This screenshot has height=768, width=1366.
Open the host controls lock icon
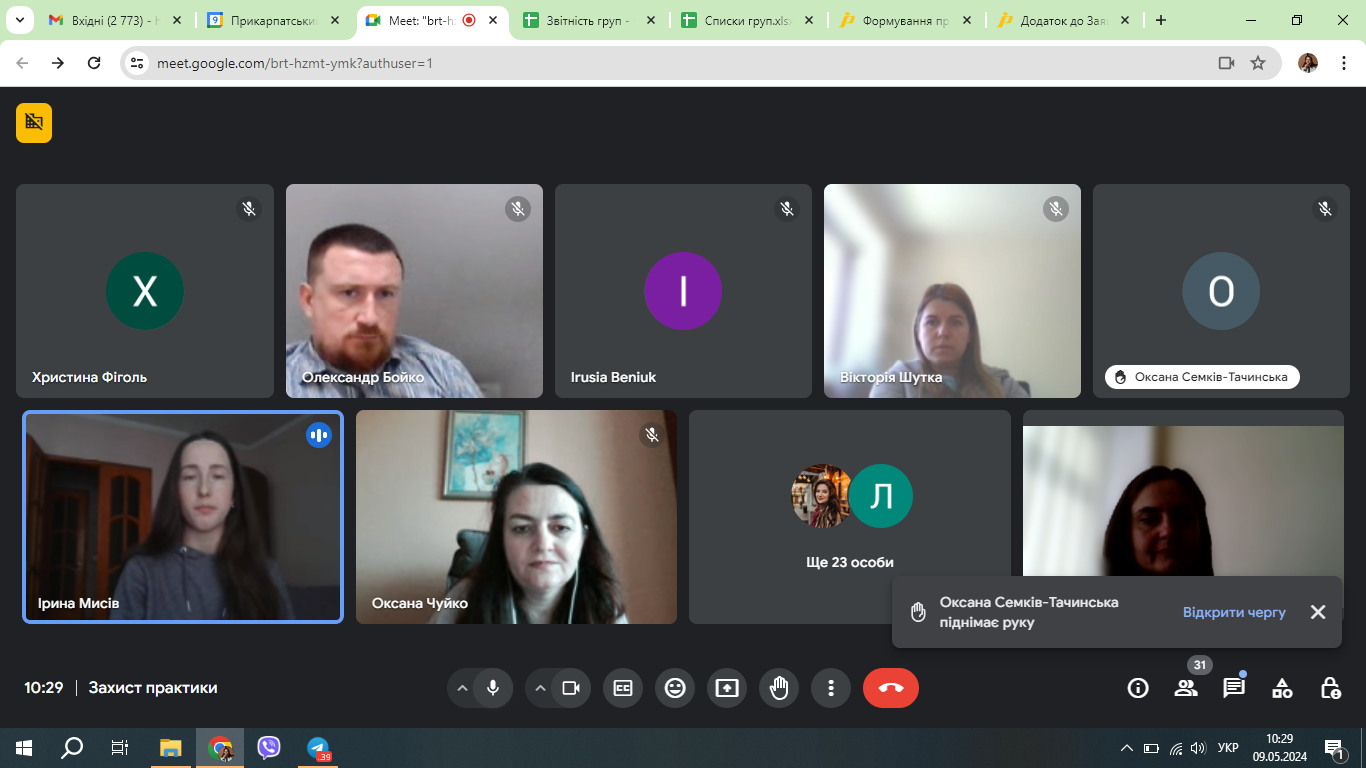[x=1330, y=688]
